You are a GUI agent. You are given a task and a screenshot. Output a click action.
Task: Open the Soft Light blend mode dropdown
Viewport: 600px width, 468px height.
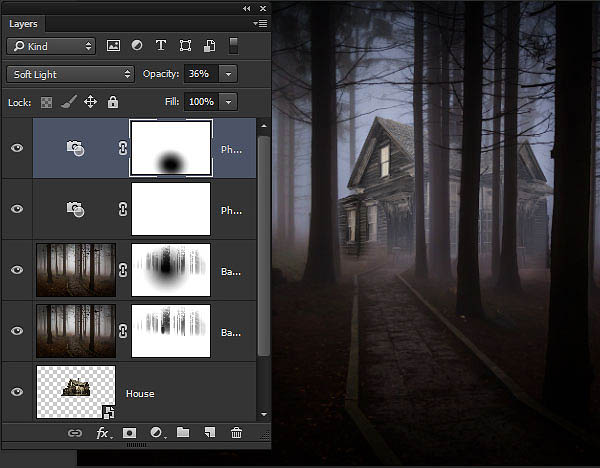click(x=70, y=74)
